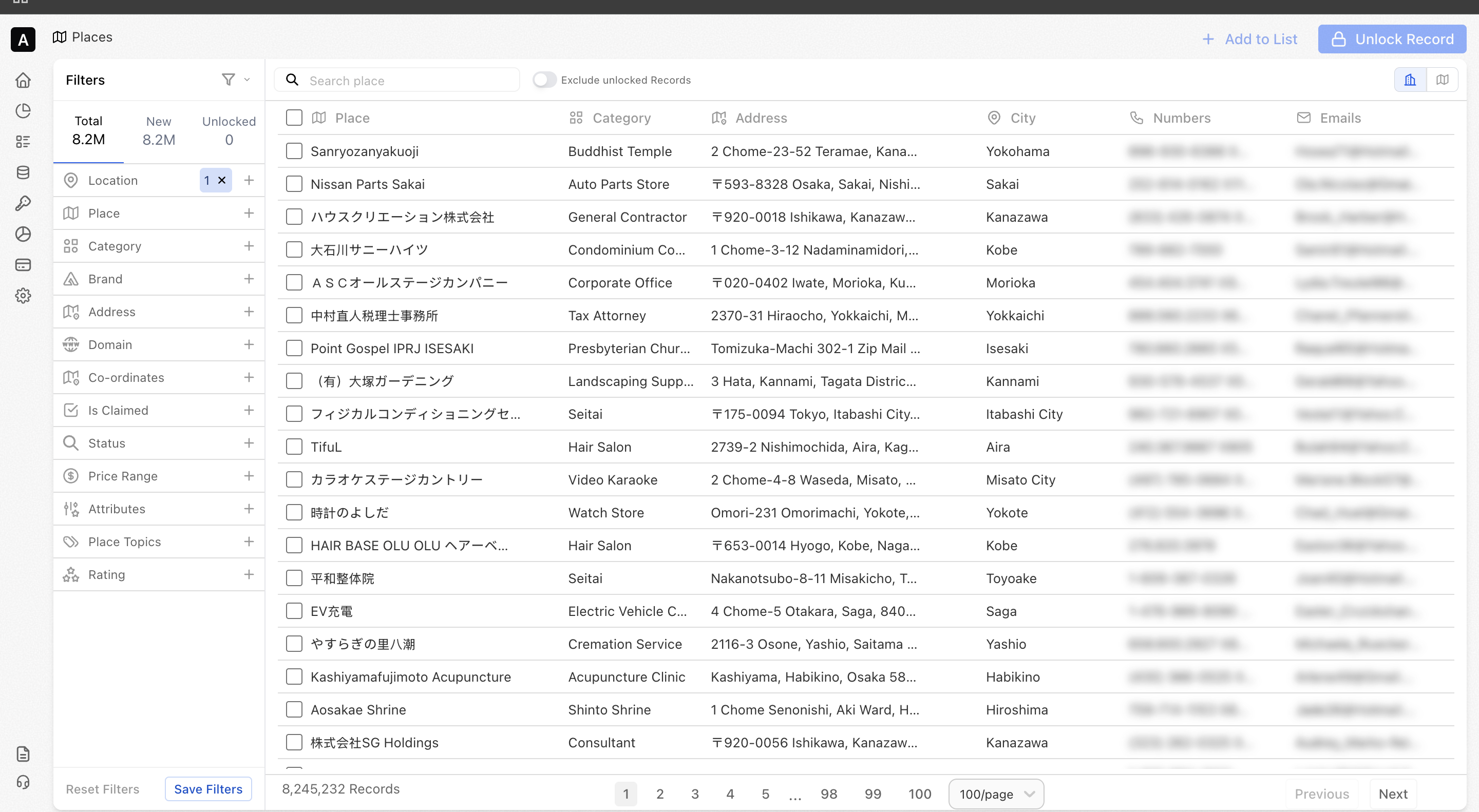Image resolution: width=1479 pixels, height=812 pixels.
Task: Click the key icon in sidebar
Action: 23,203
